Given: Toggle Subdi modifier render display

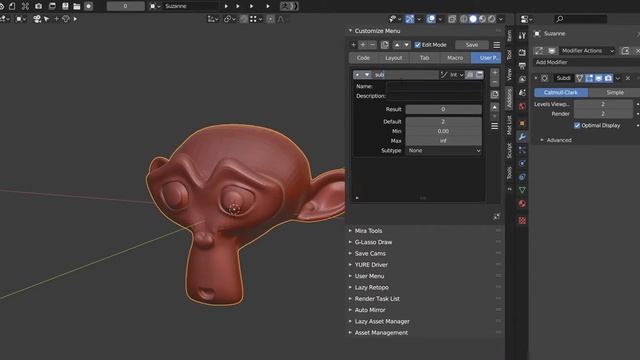Looking at the screenshot, I should point(608,78).
